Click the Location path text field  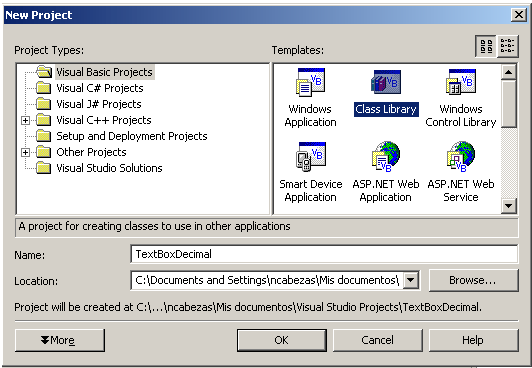(267, 280)
